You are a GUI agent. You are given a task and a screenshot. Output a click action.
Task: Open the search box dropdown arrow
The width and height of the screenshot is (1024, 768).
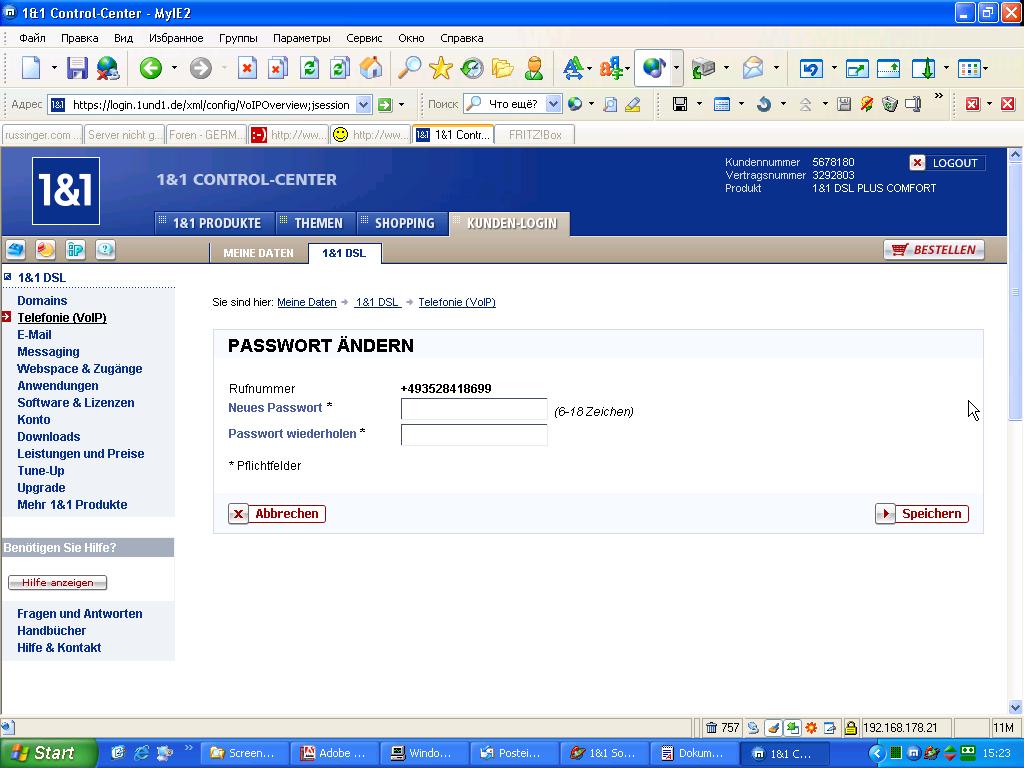pos(553,104)
